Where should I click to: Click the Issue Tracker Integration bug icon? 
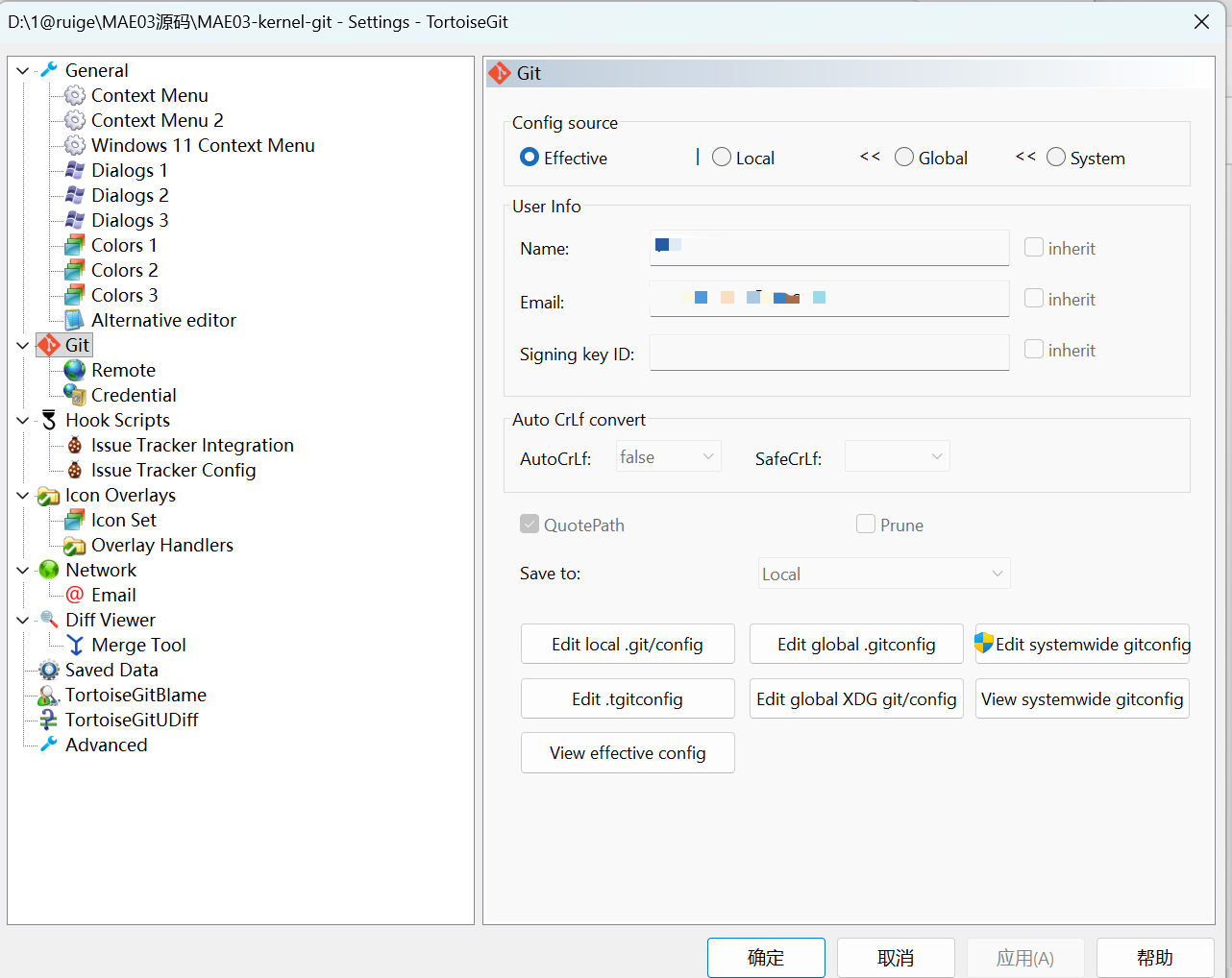(75, 445)
